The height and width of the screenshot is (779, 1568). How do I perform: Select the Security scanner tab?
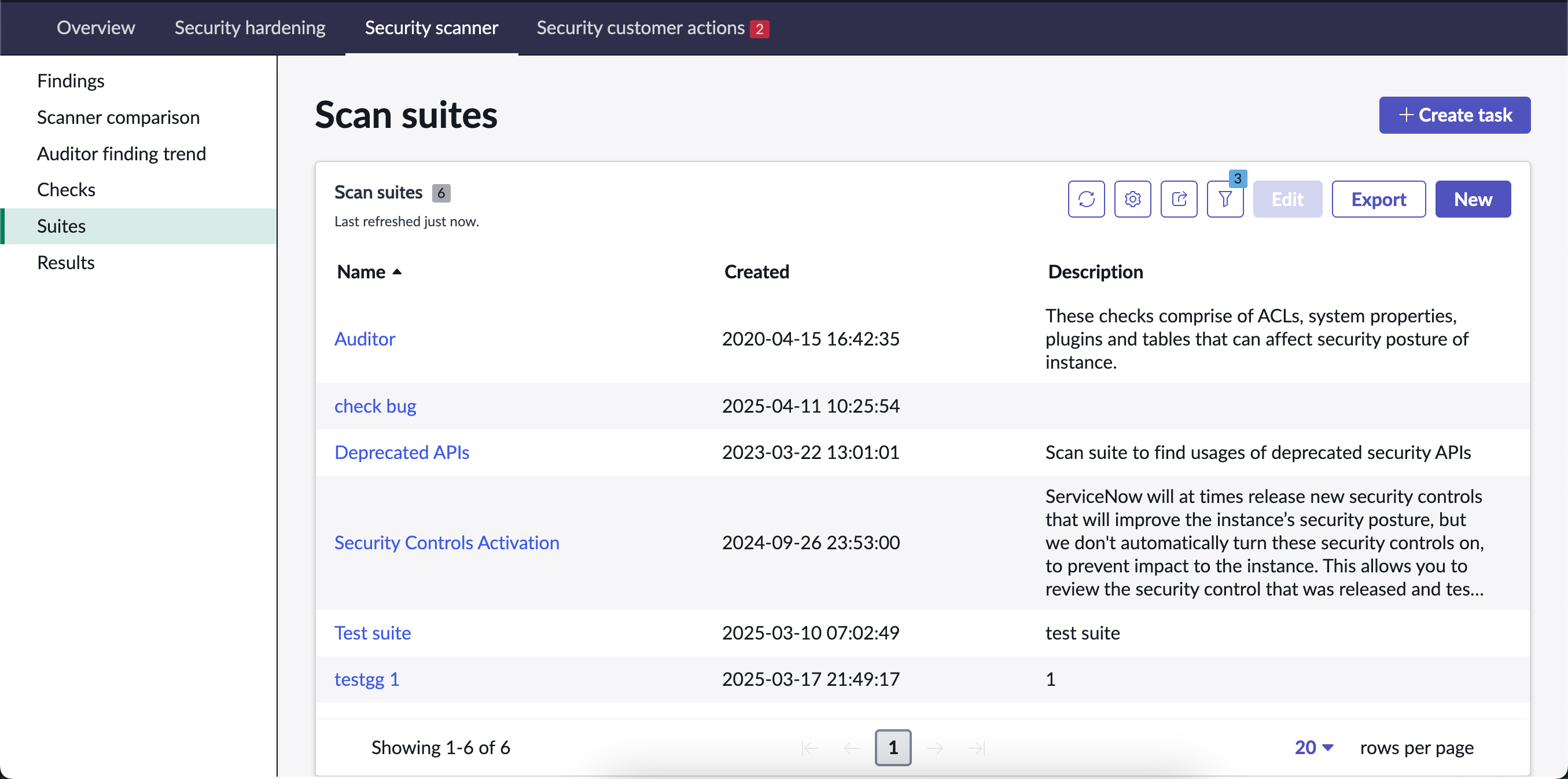pyautogui.click(x=431, y=27)
